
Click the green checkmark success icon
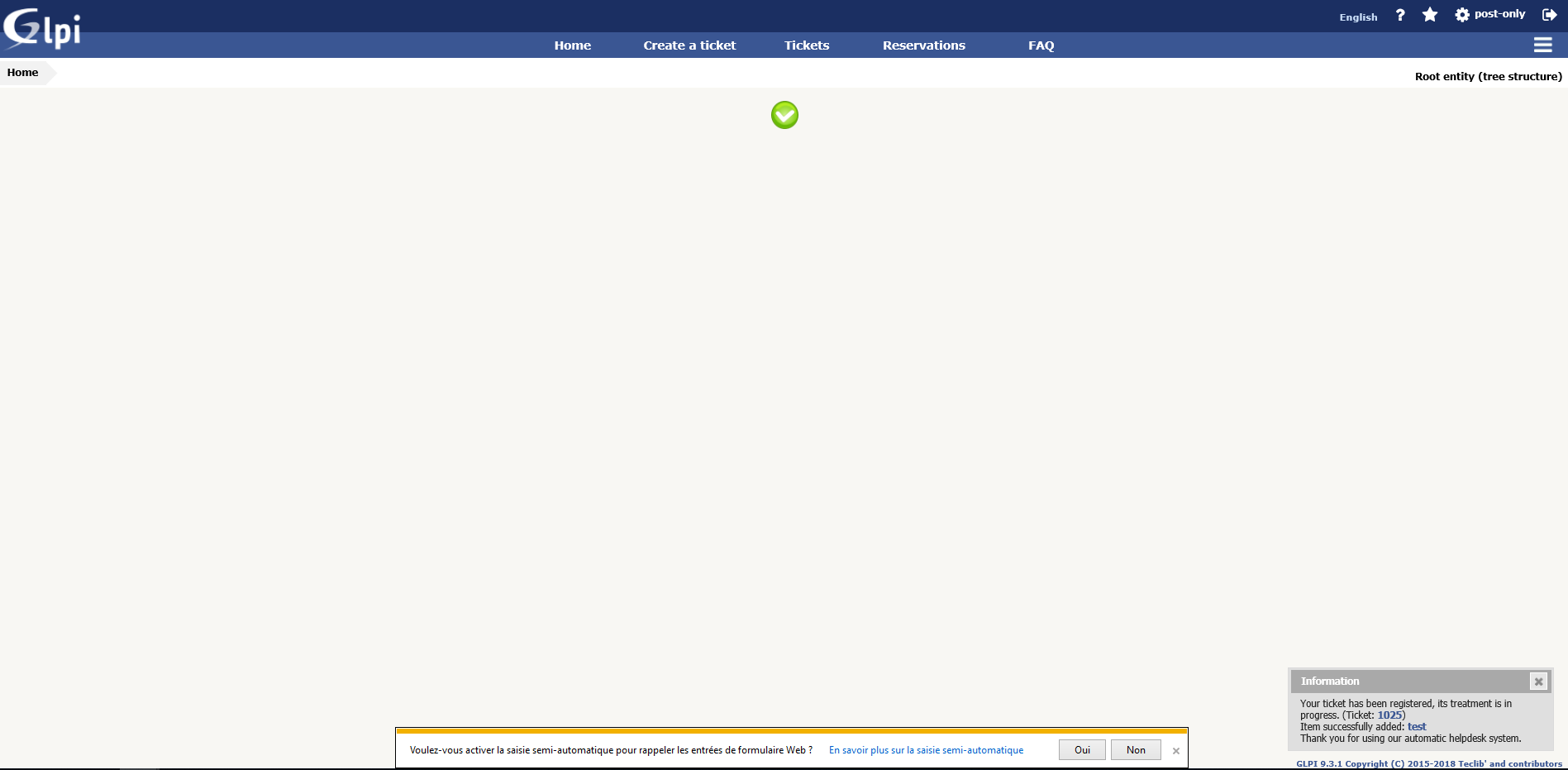tap(784, 115)
